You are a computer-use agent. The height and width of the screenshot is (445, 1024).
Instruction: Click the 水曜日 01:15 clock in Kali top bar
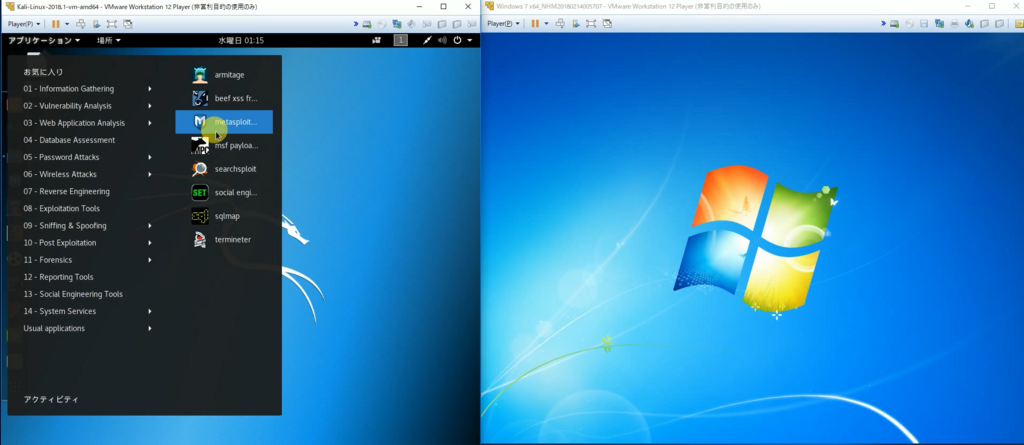[x=241, y=41]
